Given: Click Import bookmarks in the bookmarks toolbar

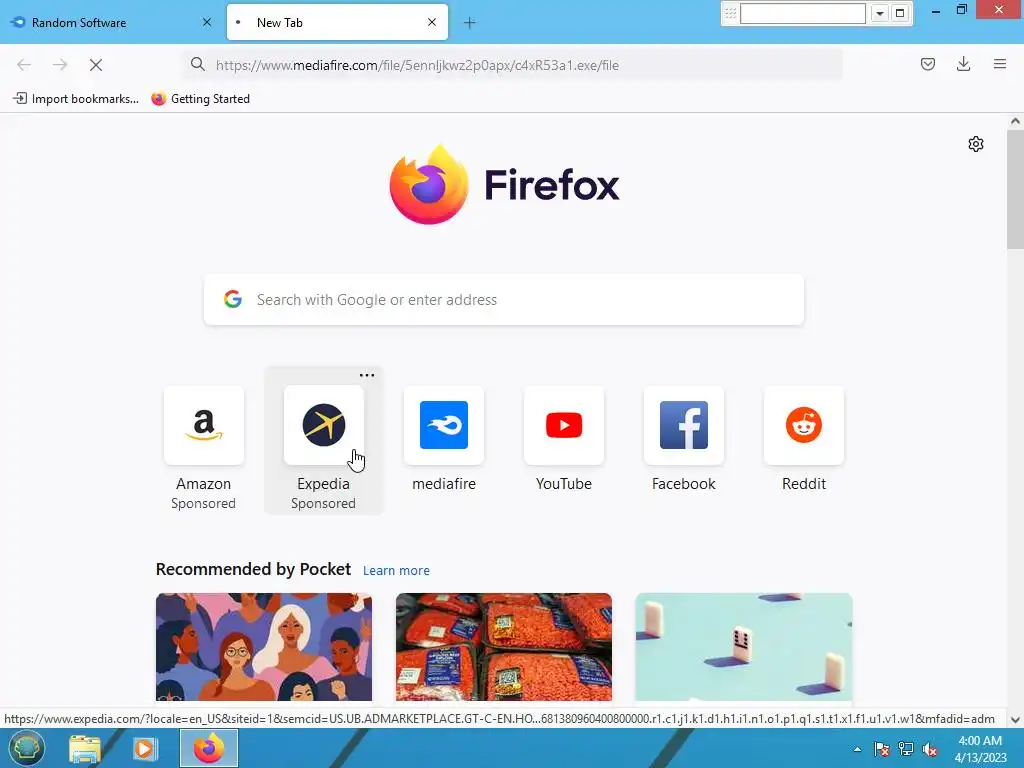Looking at the screenshot, I should pos(76,99).
